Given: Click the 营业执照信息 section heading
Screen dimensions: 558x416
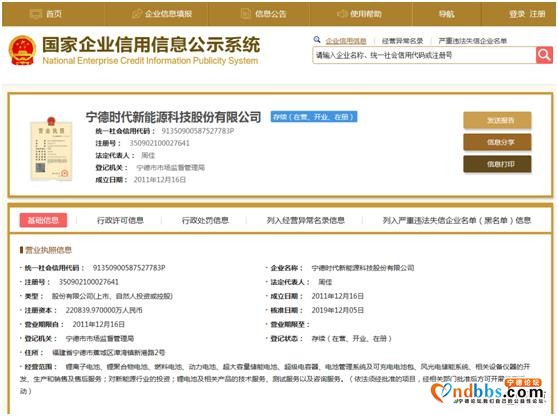Looking at the screenshot, I should point(48,250).
